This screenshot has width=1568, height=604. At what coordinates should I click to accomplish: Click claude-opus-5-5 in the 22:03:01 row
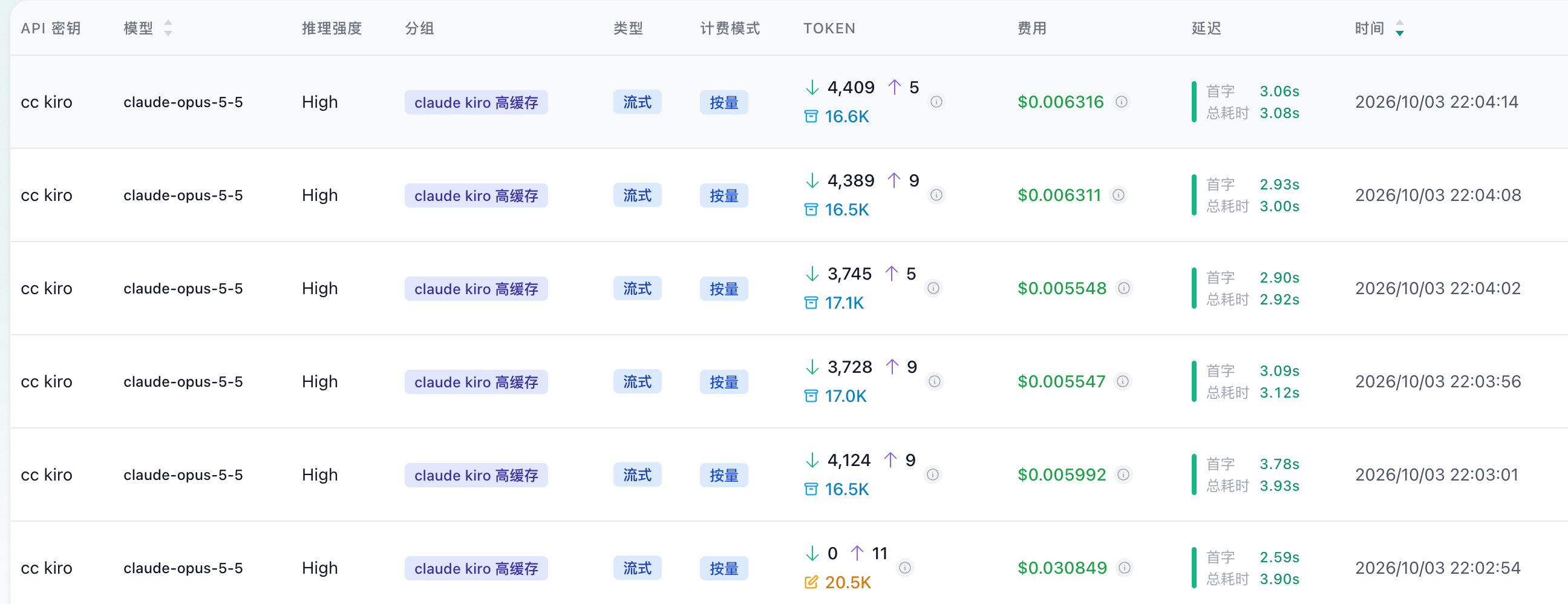pyautogui.click(x=183, y=474)
